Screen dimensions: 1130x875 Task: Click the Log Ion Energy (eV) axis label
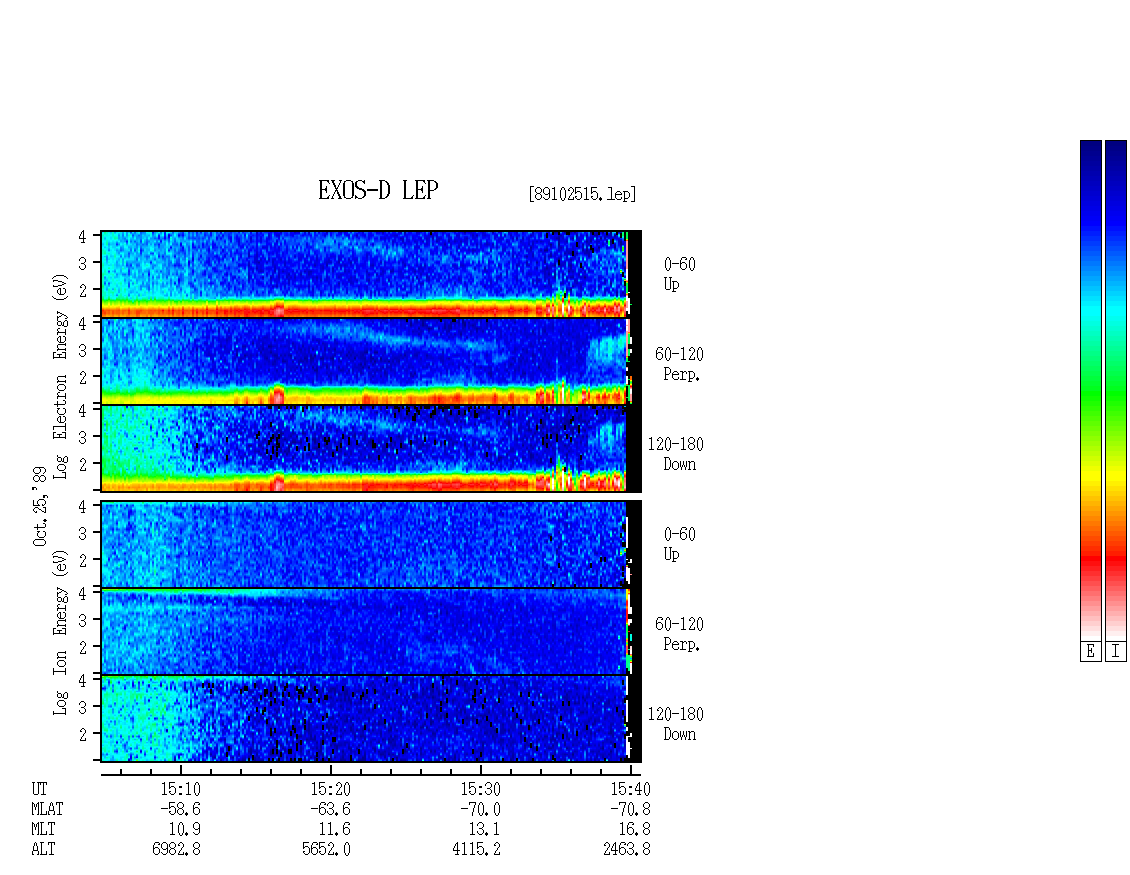60,632
